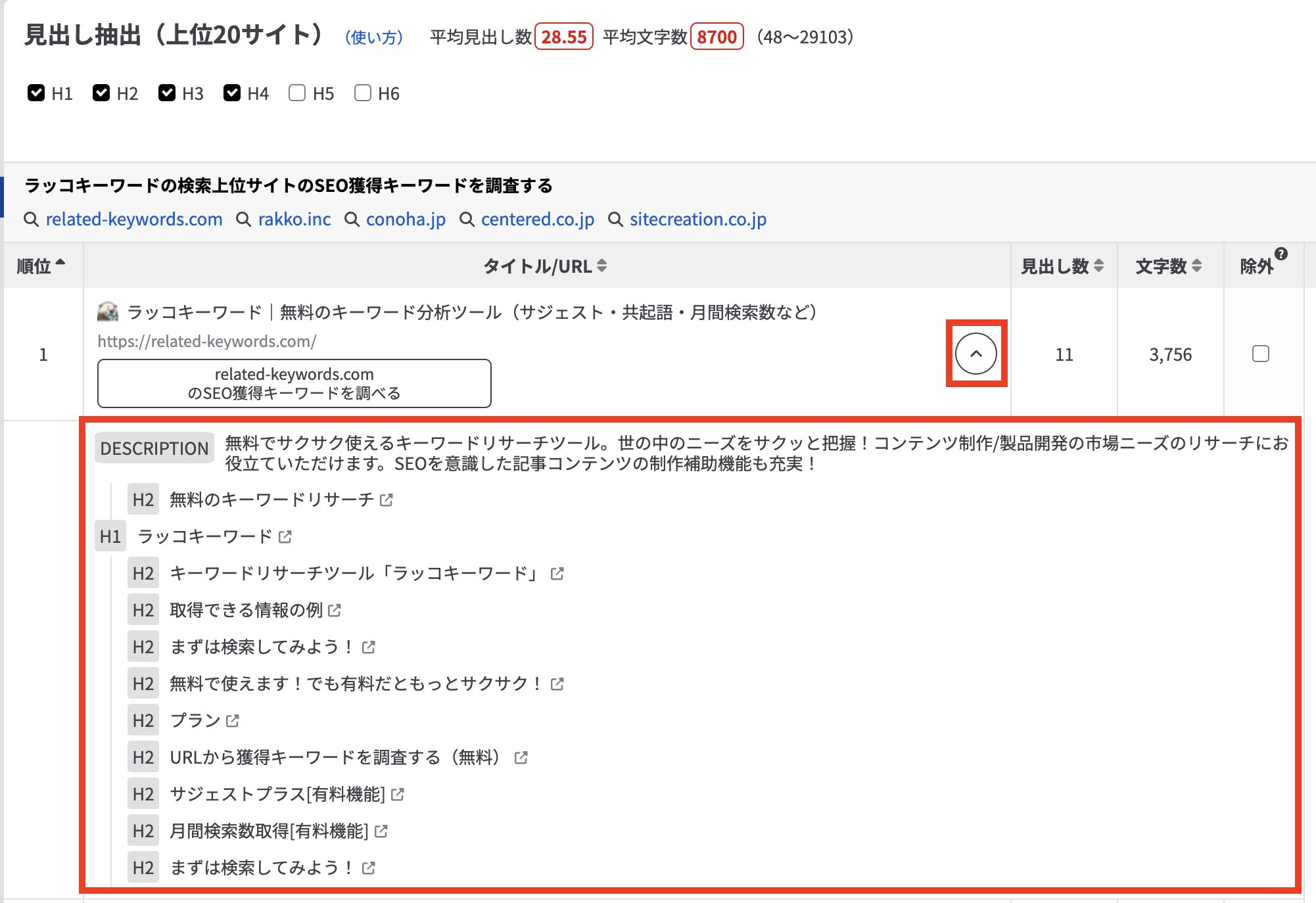Click magnifier icon before conoha.jp link

pos(352,220)
